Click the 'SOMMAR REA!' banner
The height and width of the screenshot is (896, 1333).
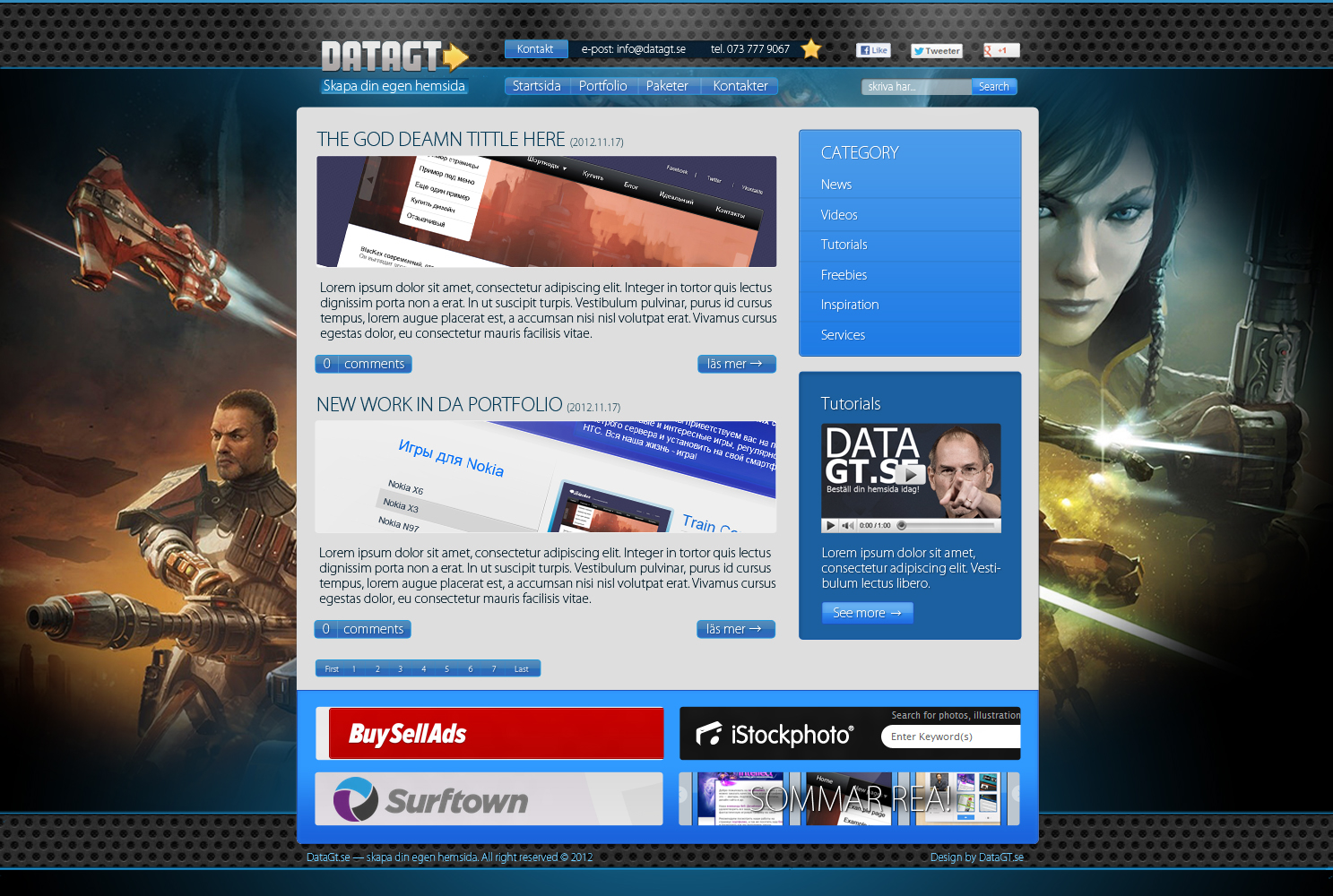(x=850, y=799)
